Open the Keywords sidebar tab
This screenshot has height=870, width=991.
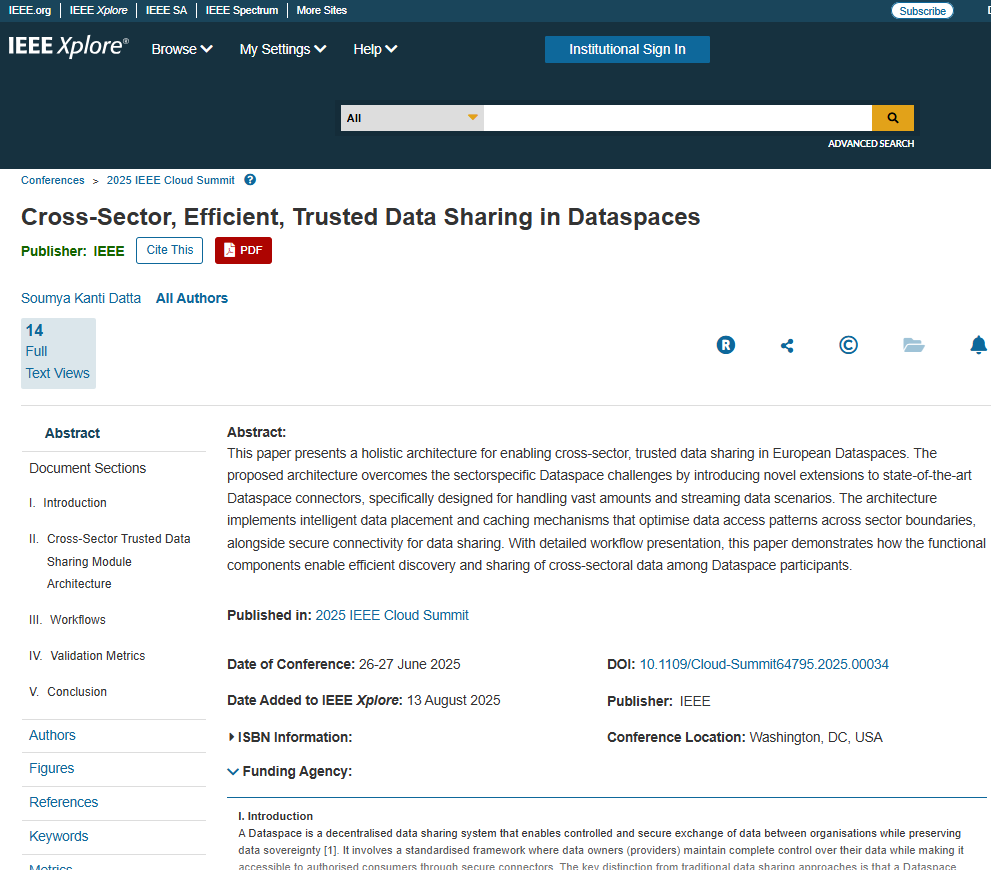[x=59, y=837]
